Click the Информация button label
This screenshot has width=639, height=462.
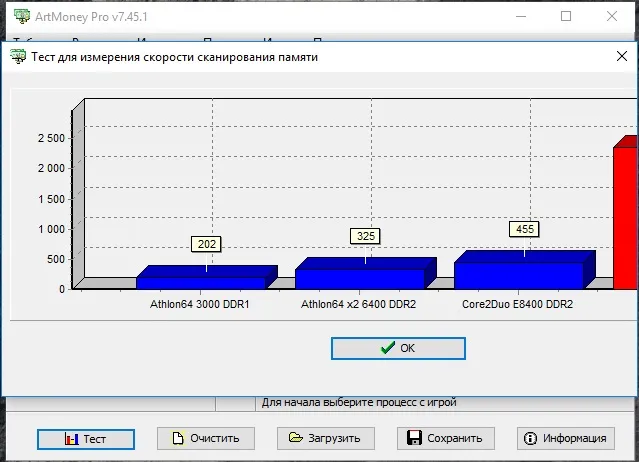(x=575, y=438)
